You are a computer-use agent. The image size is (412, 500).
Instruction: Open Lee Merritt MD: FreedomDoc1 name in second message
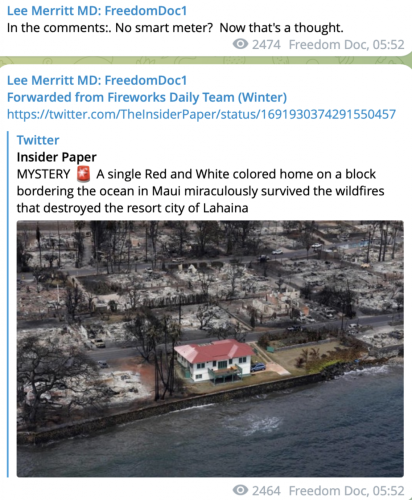[x=97, y=80]
